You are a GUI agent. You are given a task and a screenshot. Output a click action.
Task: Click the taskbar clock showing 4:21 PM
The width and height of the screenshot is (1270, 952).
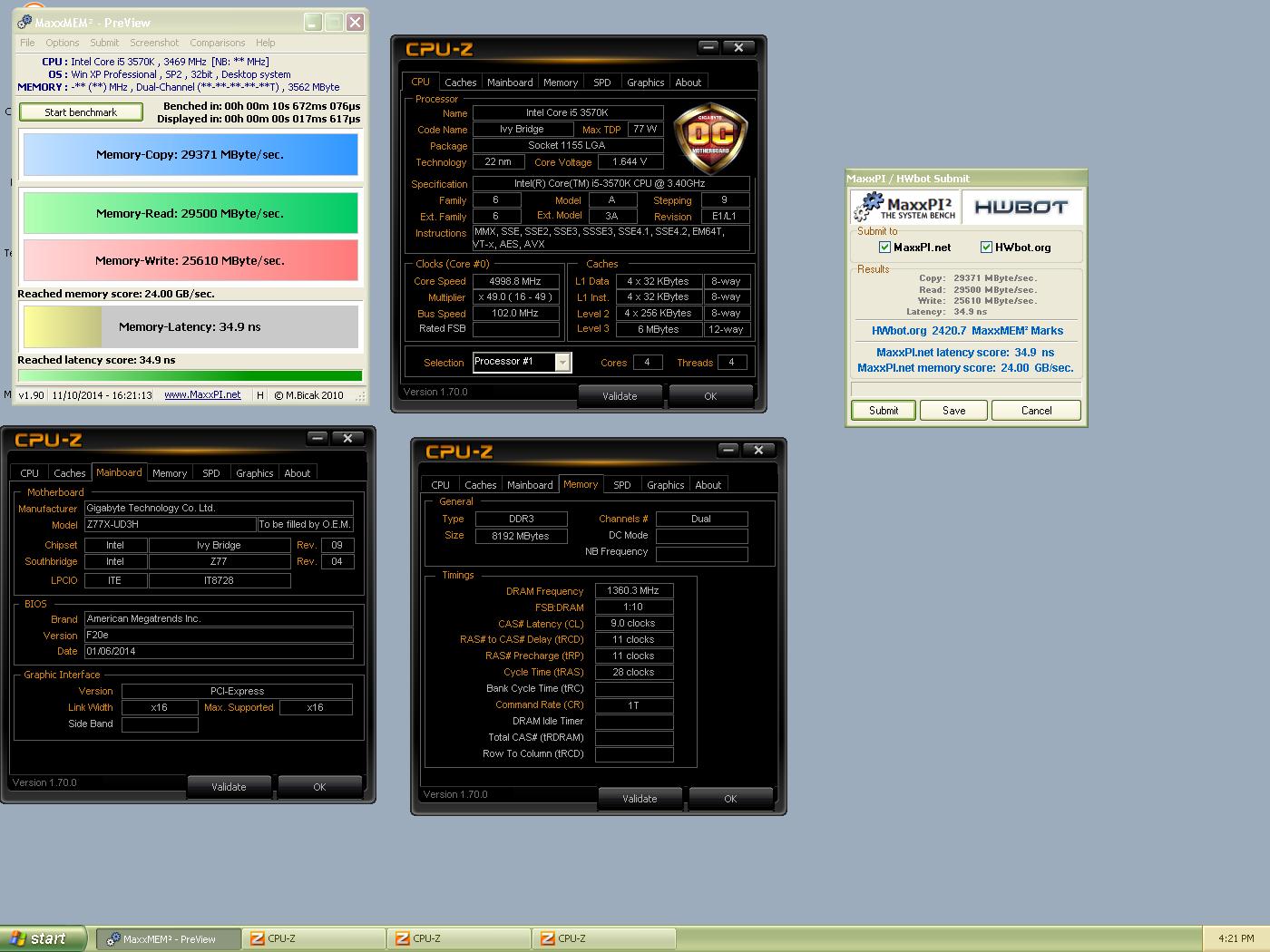(x=1236, y=938)
